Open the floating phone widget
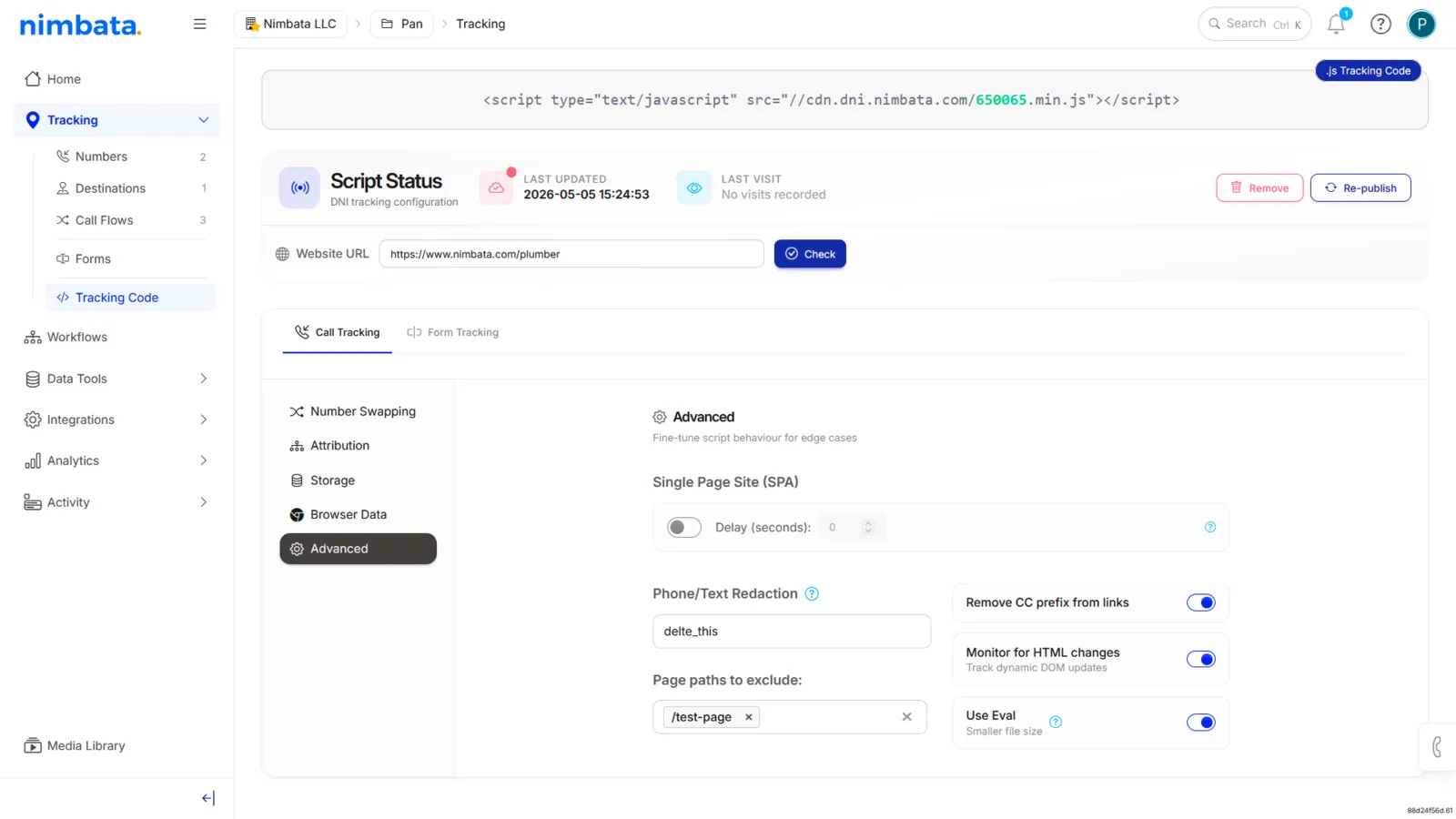The width and height of the screenshot is (1456, 819). [x=1437, y=747]
